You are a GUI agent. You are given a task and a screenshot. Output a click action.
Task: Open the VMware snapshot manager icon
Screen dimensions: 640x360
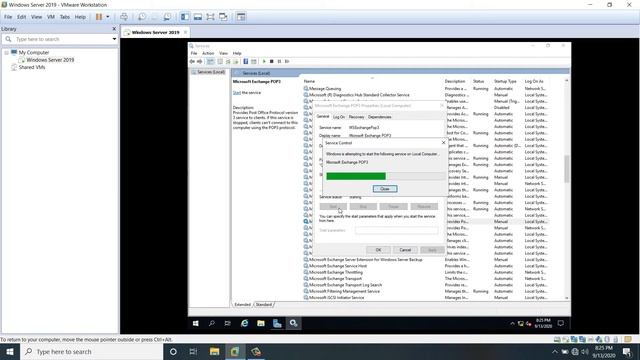point(167,17)
